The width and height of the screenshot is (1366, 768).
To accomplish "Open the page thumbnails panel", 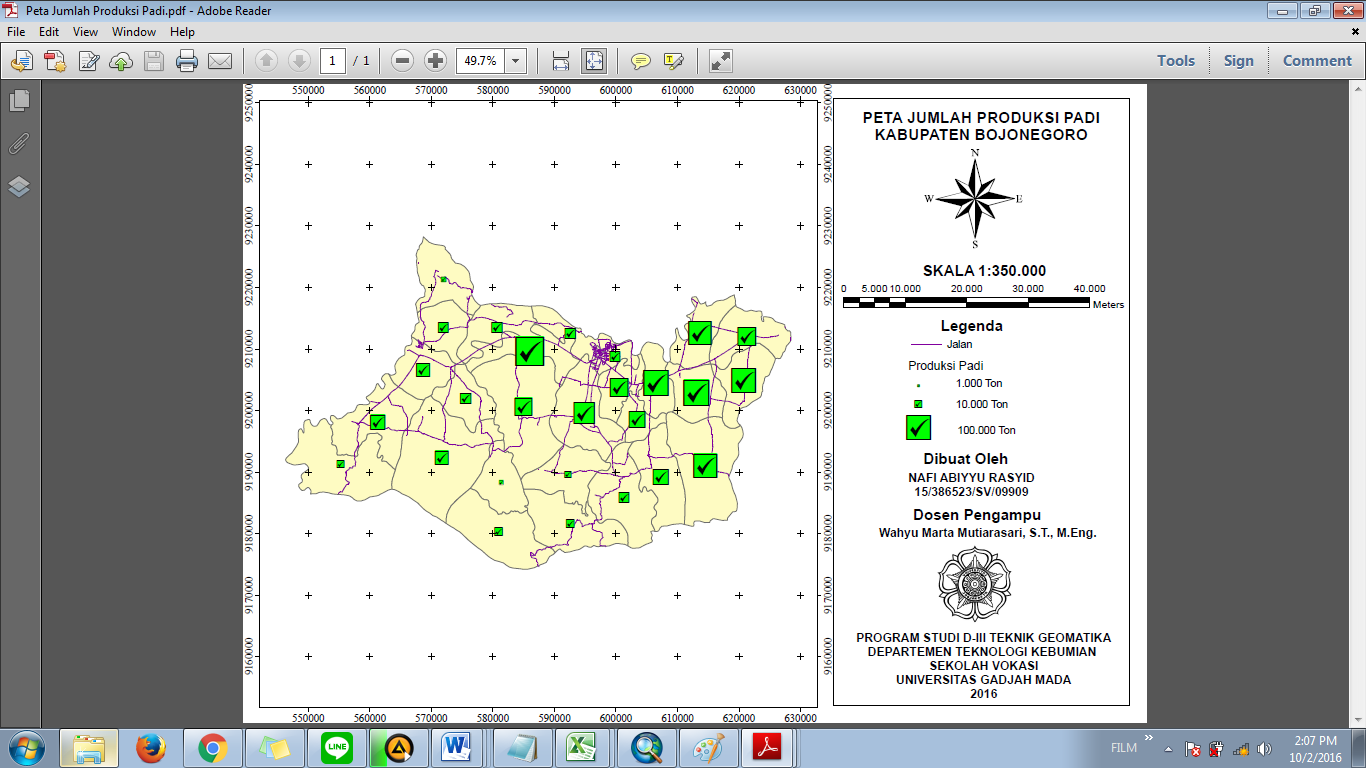I will 19,100.
